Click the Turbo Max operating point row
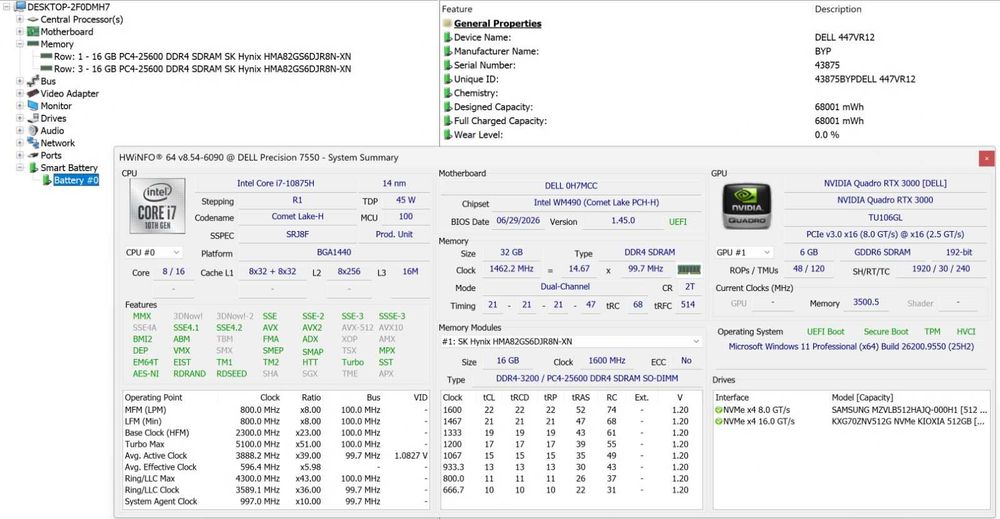This screenshot has width=1000, height=519. 276,444
